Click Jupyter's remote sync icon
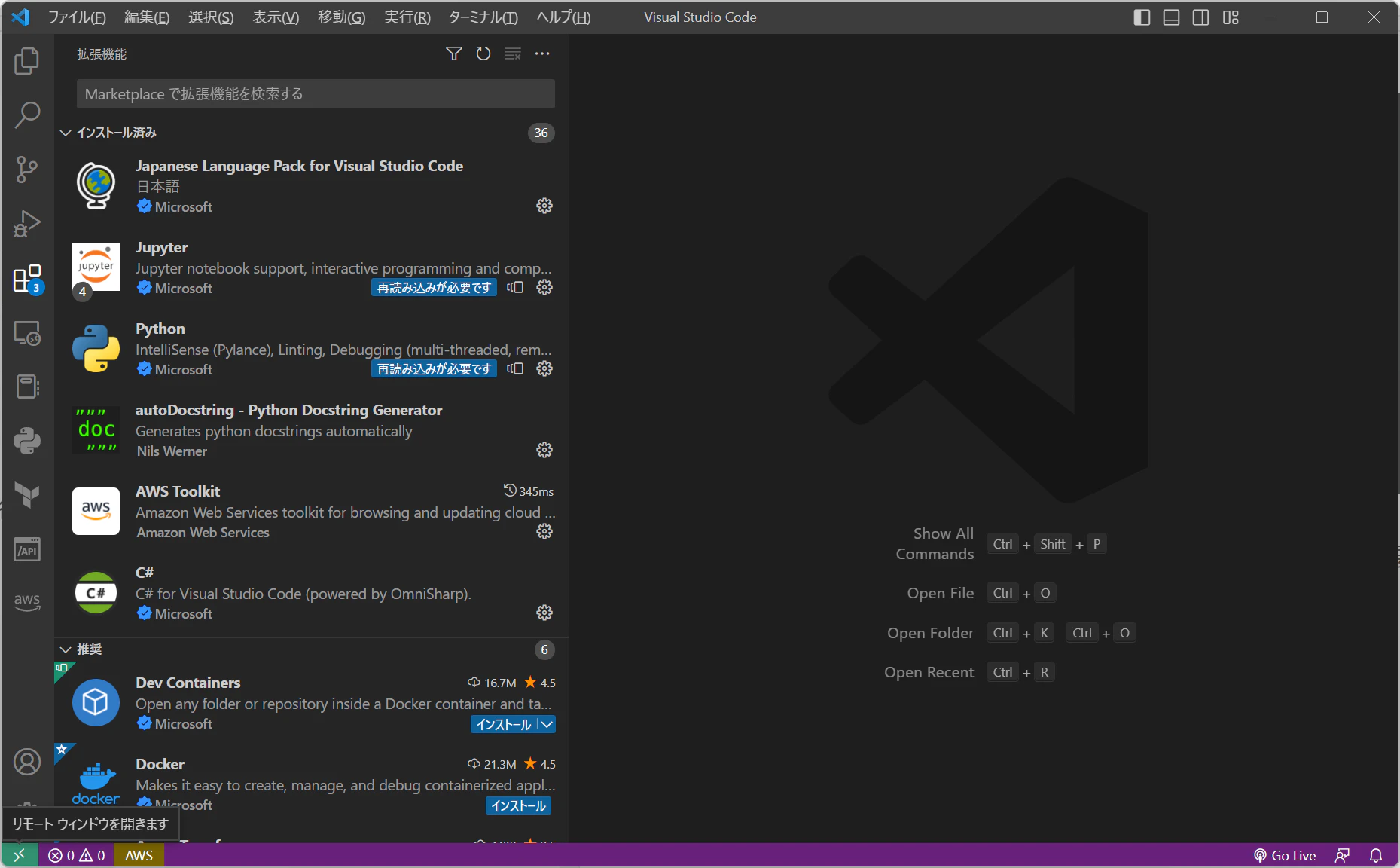Screen dimensions: 1400x868 [x=515, y=287]
